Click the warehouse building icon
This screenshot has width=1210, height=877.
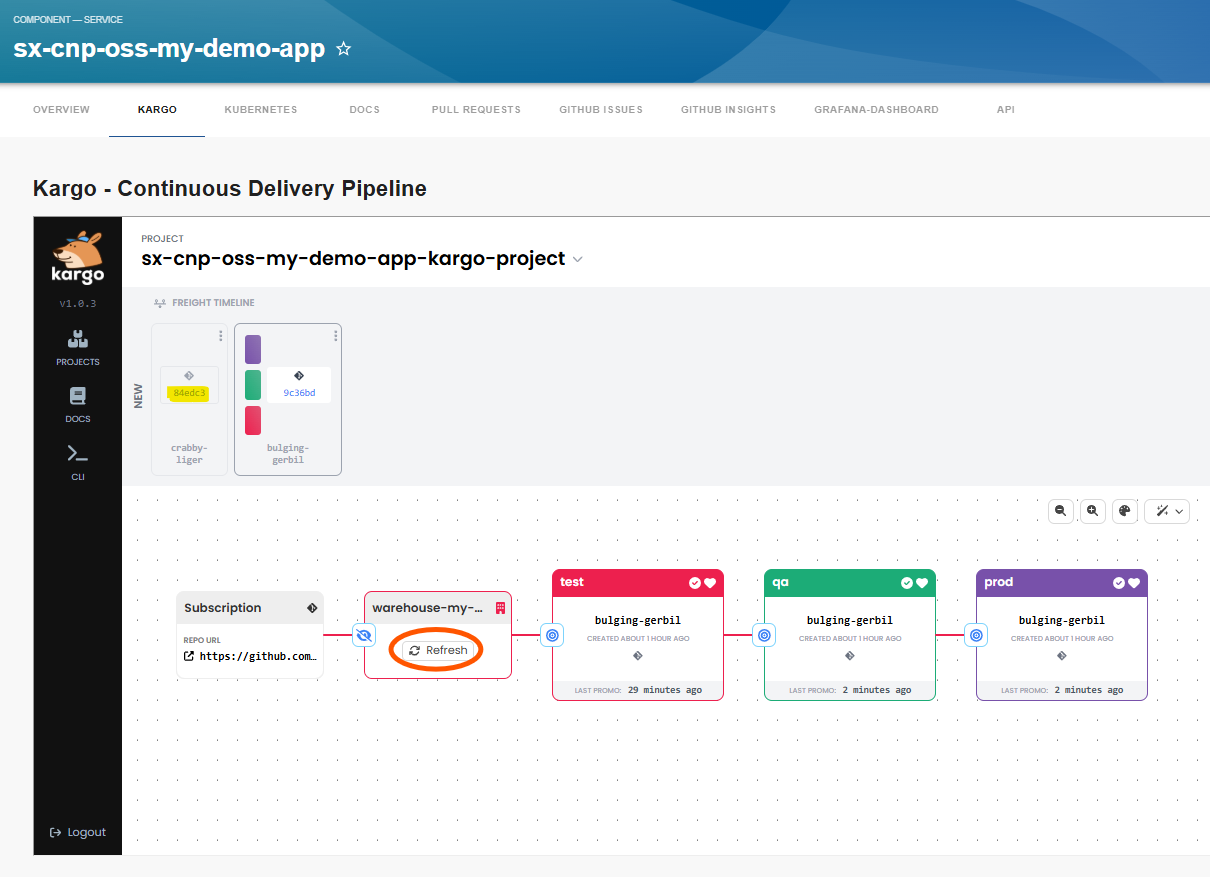[501, 607]
